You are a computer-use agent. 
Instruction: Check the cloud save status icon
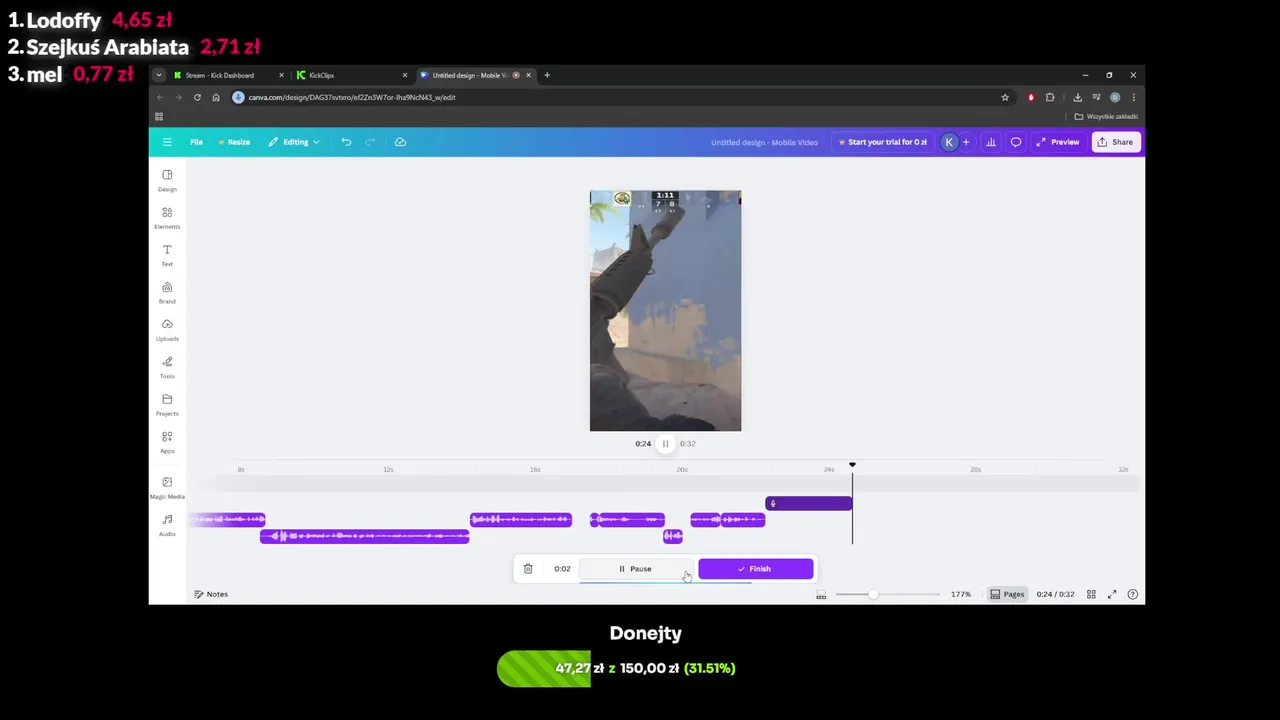coord(400,142)
